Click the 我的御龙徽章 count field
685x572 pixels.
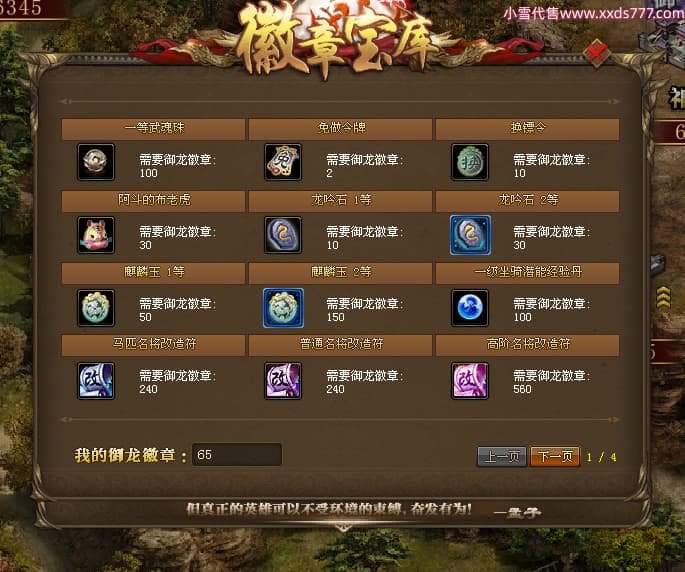pos(237,455)
